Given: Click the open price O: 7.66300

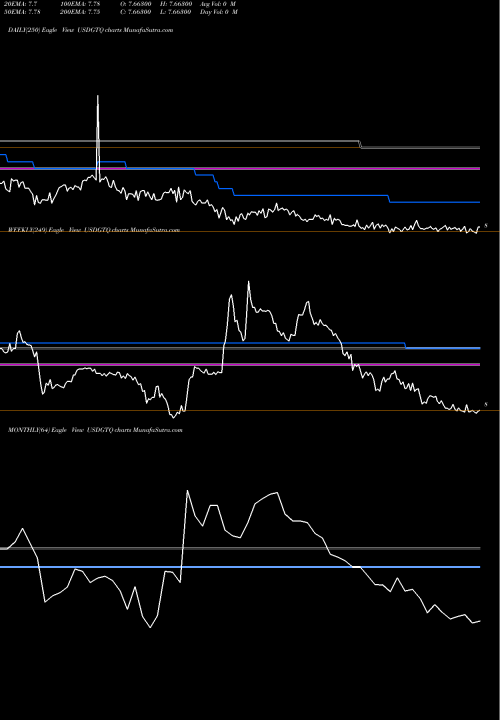Looking at the screenshot, I should (x=135, y=3).
